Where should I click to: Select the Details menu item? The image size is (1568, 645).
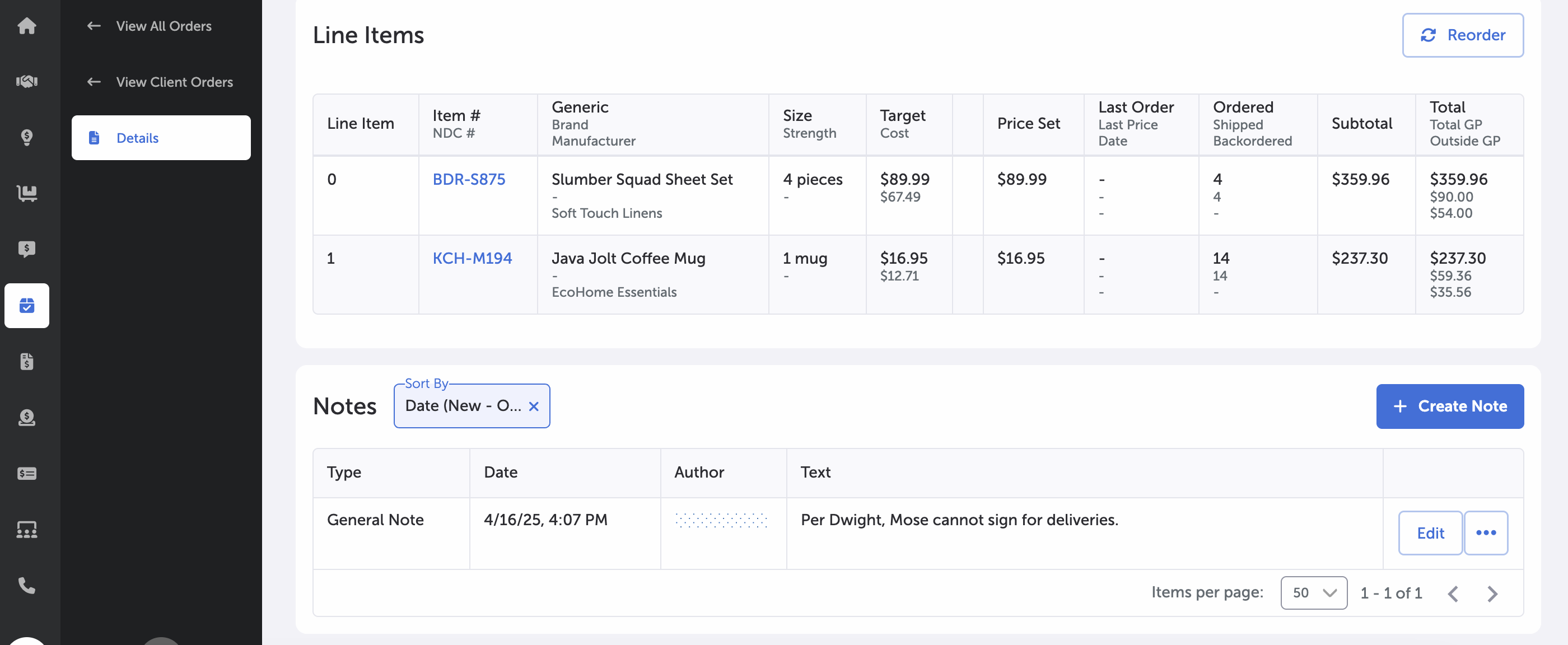161,138
